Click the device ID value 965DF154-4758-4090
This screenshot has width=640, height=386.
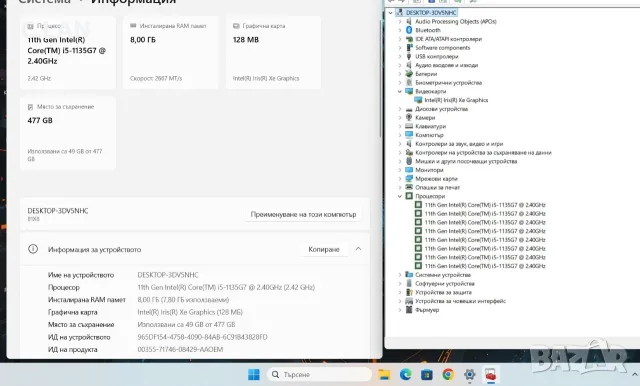[202, 337]
